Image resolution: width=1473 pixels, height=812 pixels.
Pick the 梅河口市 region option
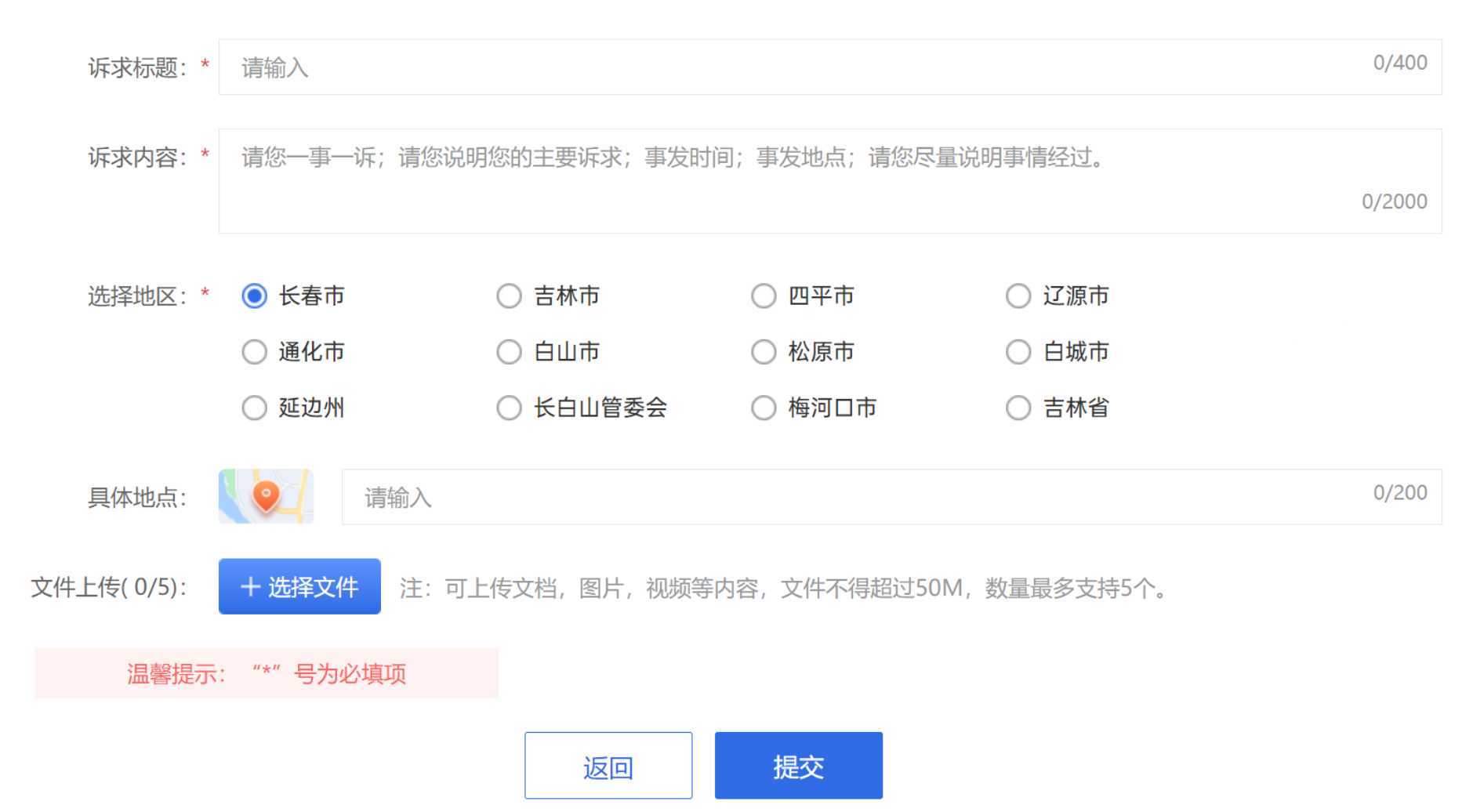click(x=764, y=408)
